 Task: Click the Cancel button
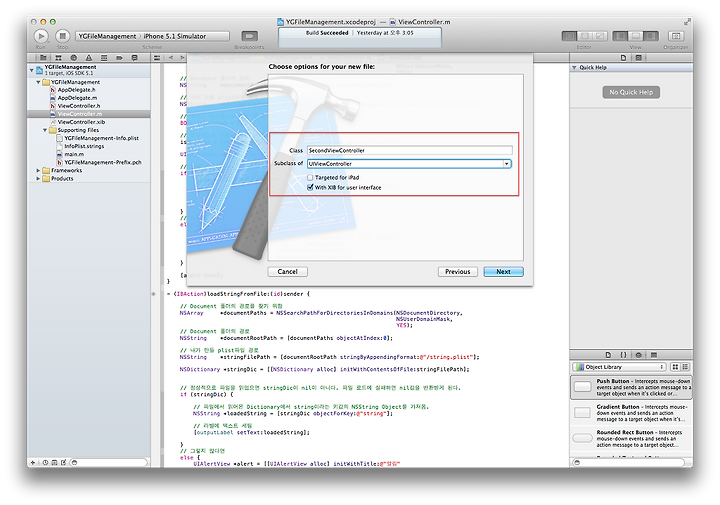click(x=287, y=272)
